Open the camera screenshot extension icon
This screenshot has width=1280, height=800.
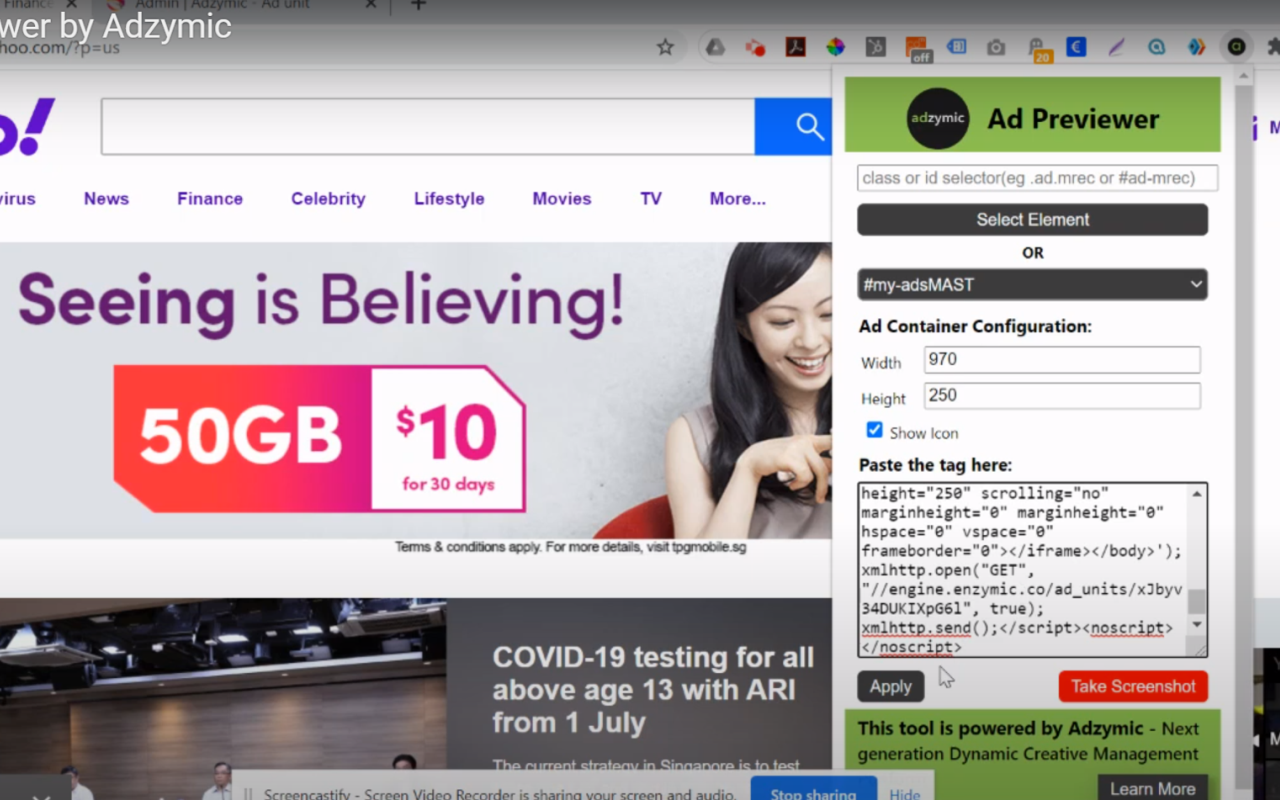[x=996, y=47]
